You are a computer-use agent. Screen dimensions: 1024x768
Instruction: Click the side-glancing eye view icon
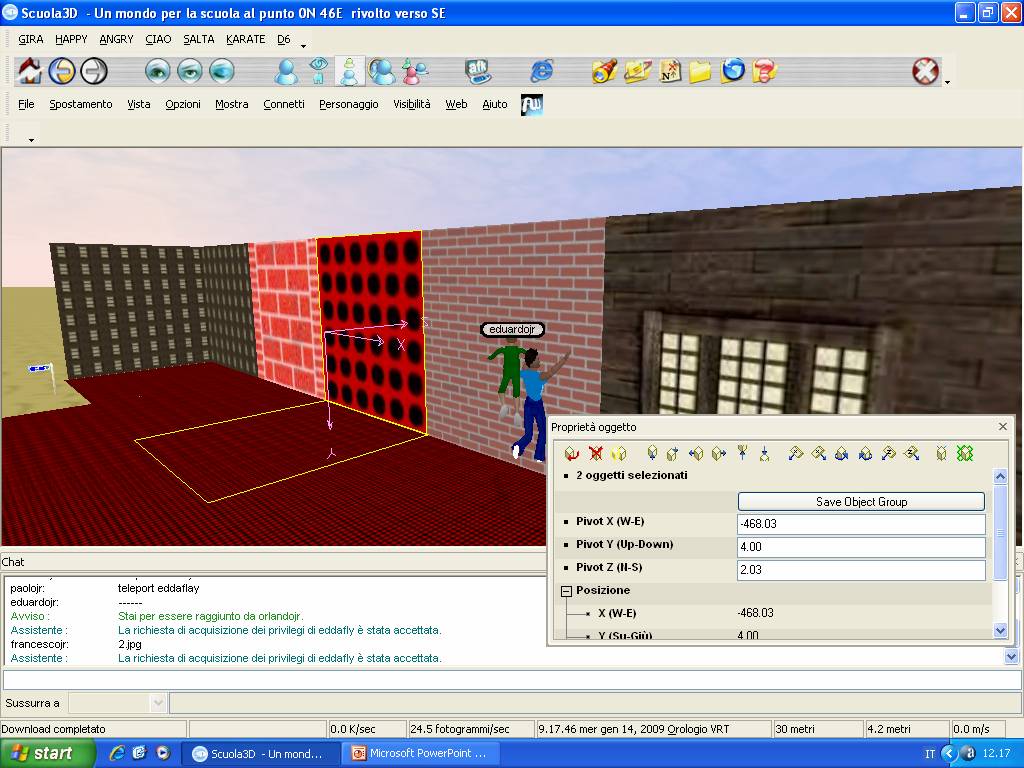coord(221,71)
